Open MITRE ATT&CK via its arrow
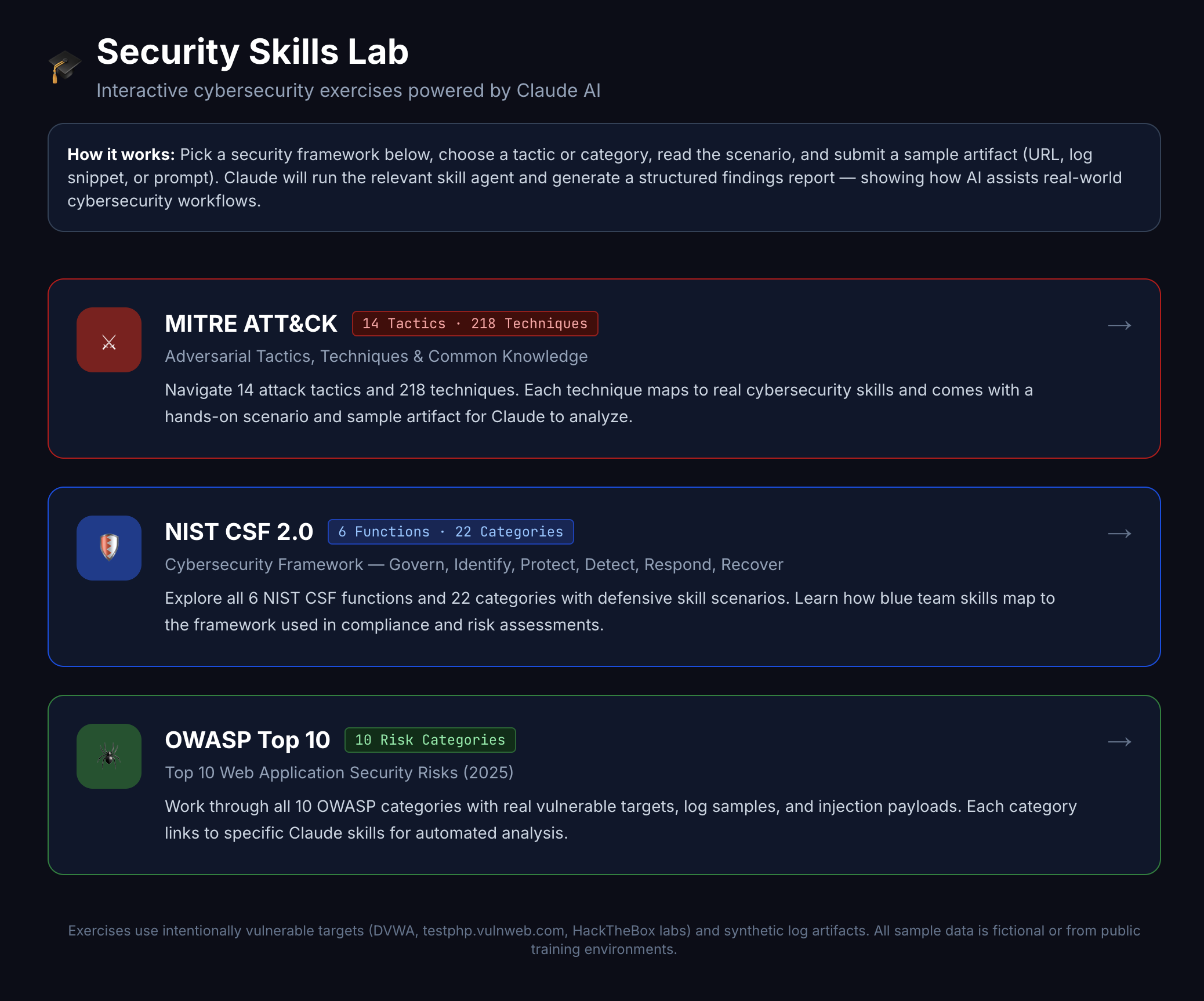The width and height of the screenshot is (1204, 1001). coord(1119,325)
